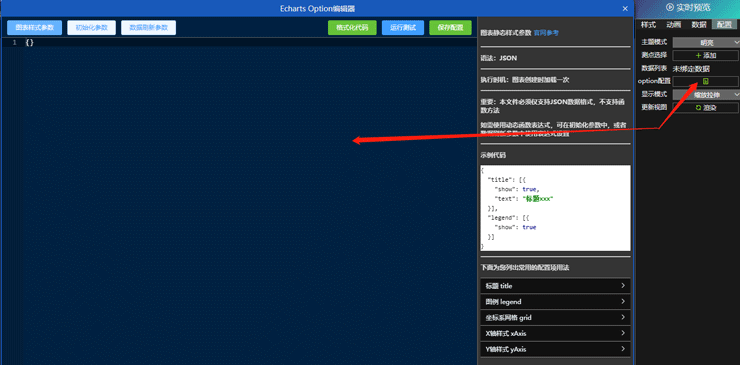Click the 图表静态样式参数 heading text
740x365 pixels.
pos(506,33)
